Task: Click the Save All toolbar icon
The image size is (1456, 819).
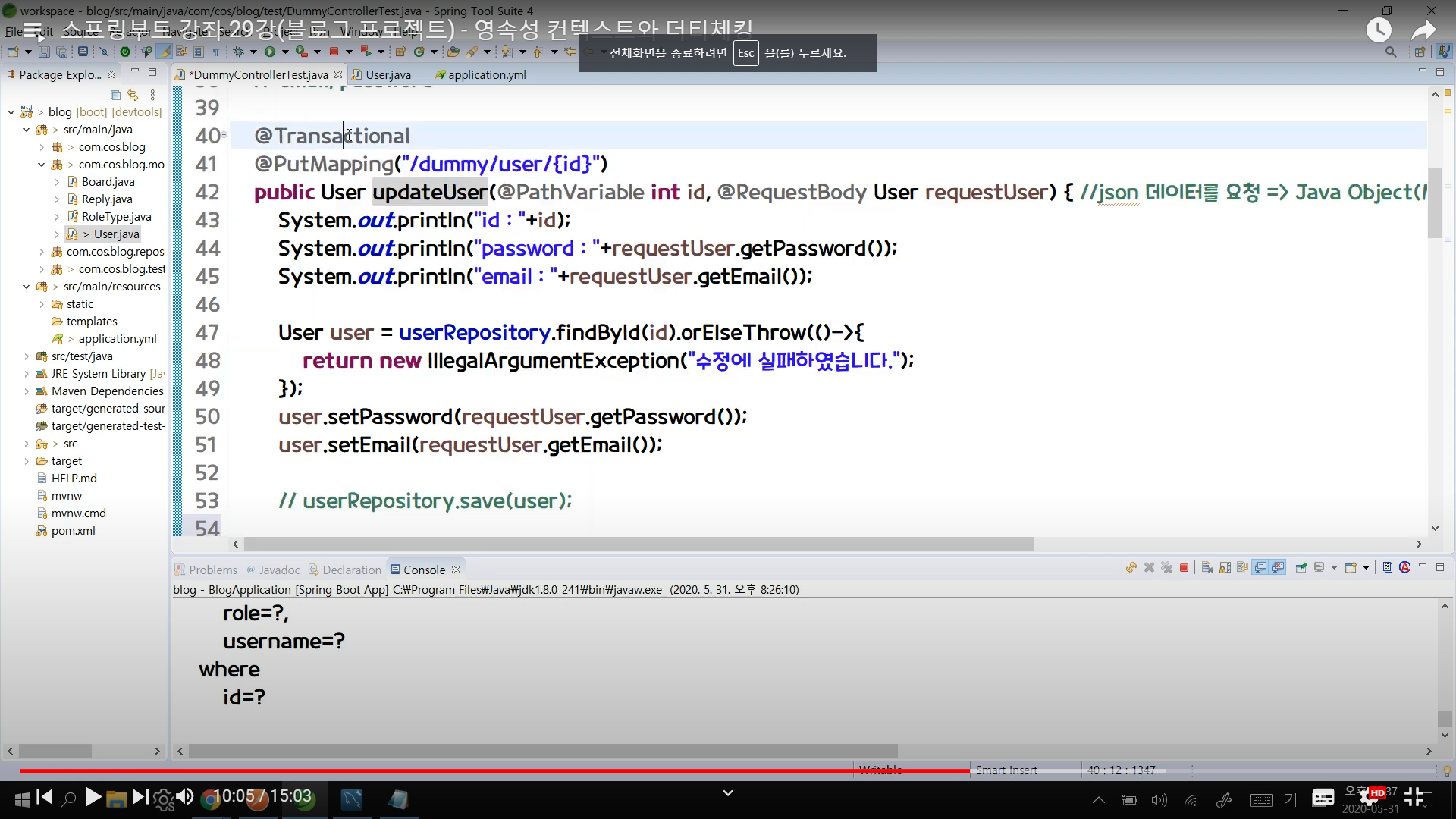Action: coord(61,52)
